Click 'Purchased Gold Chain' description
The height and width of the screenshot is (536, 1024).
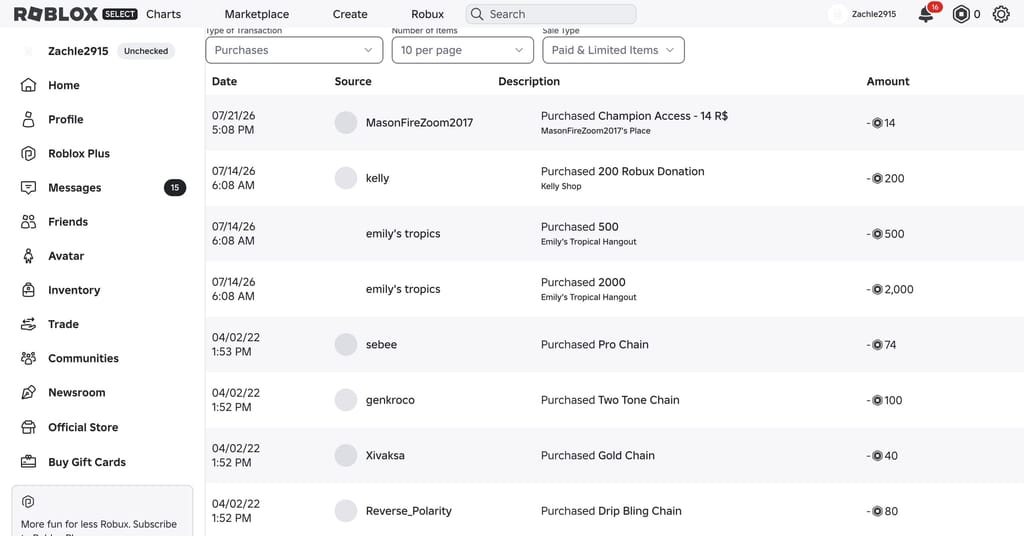[x=598, y=455]
